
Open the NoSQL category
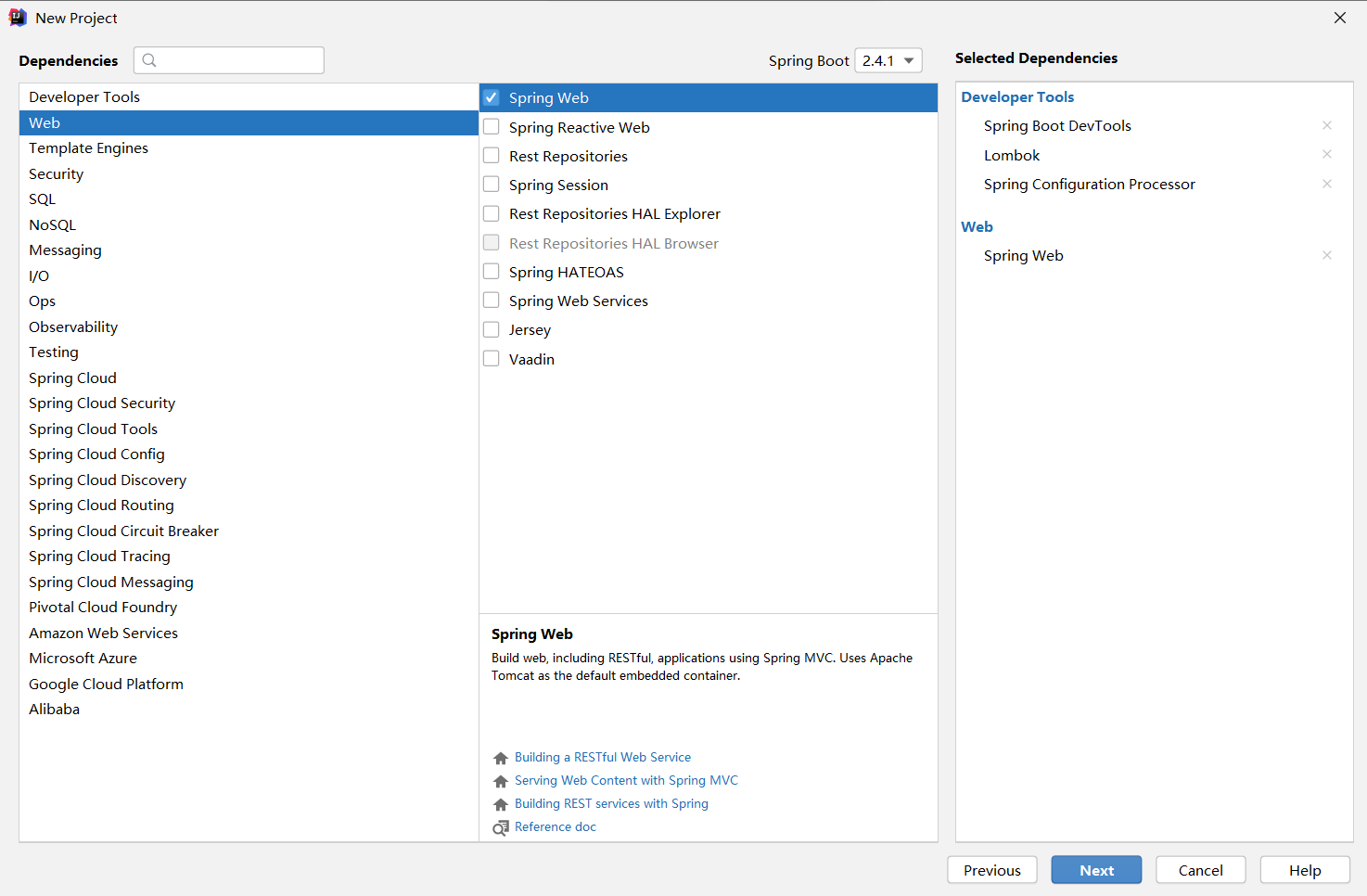(x=249, y=224)
